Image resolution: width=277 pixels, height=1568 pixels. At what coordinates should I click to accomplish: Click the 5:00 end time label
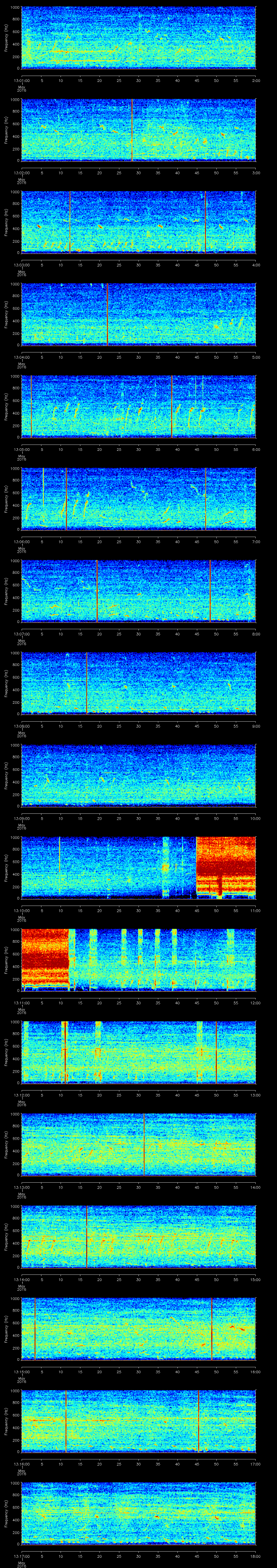point(256,357)
